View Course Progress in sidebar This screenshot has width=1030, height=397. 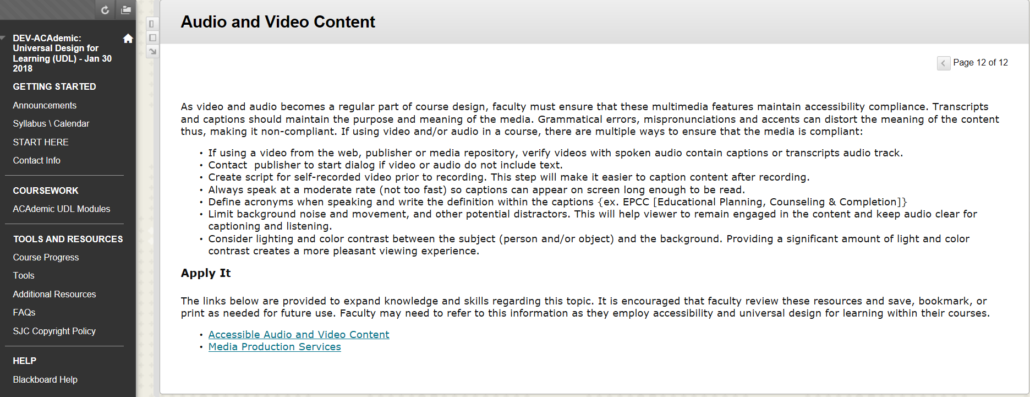(x=46, y=258)
